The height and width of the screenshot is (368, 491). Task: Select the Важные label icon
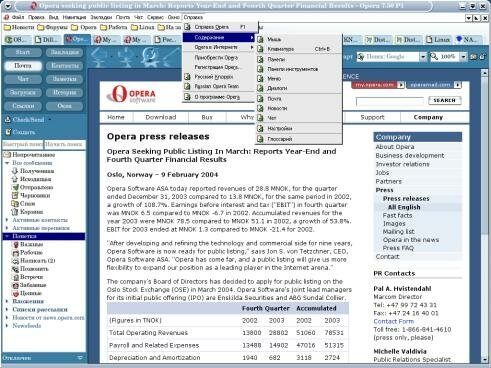[x=15, y=244]
